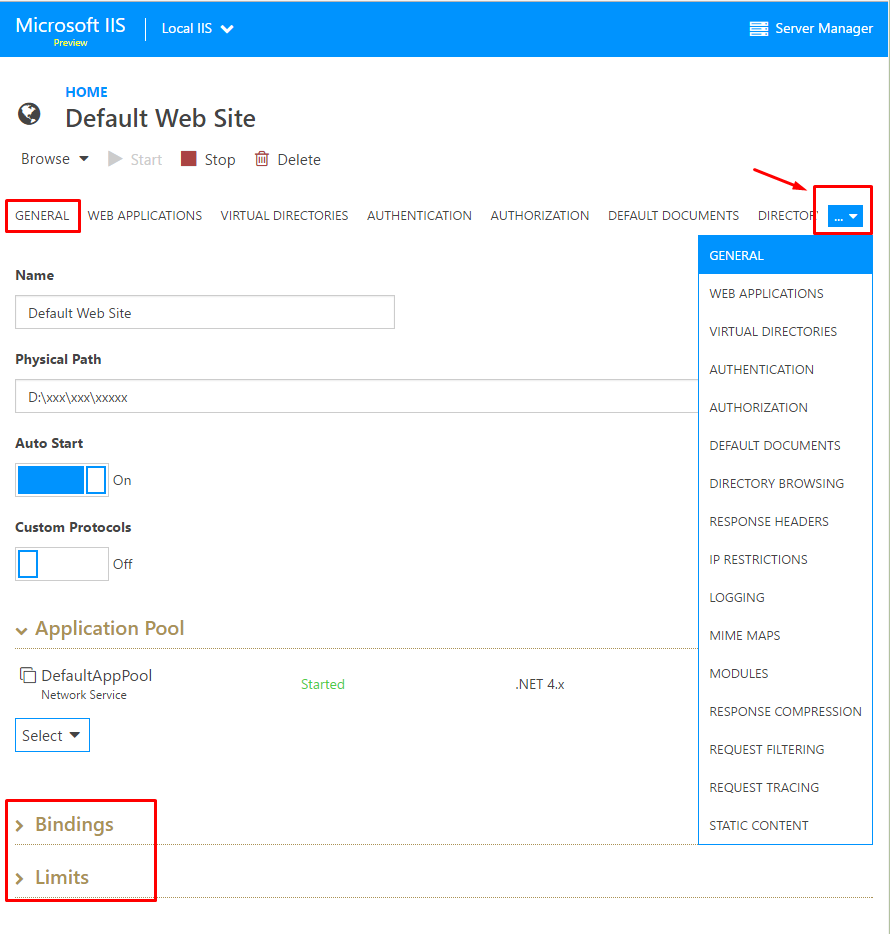Click the globe icon beside Default Web Site
890x934 pixels.
click(x=29, y=114)
